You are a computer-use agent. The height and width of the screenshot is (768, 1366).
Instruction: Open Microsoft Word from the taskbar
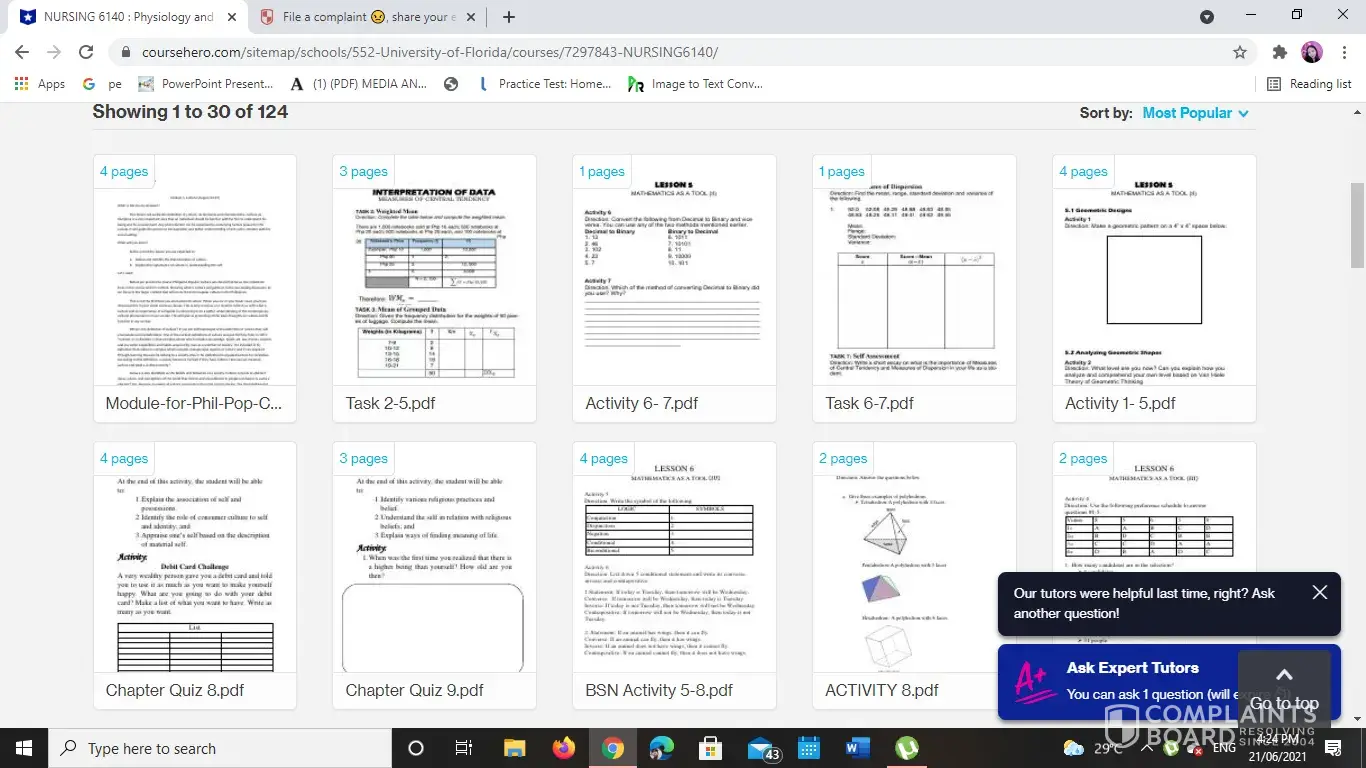[x=858, y=748]
